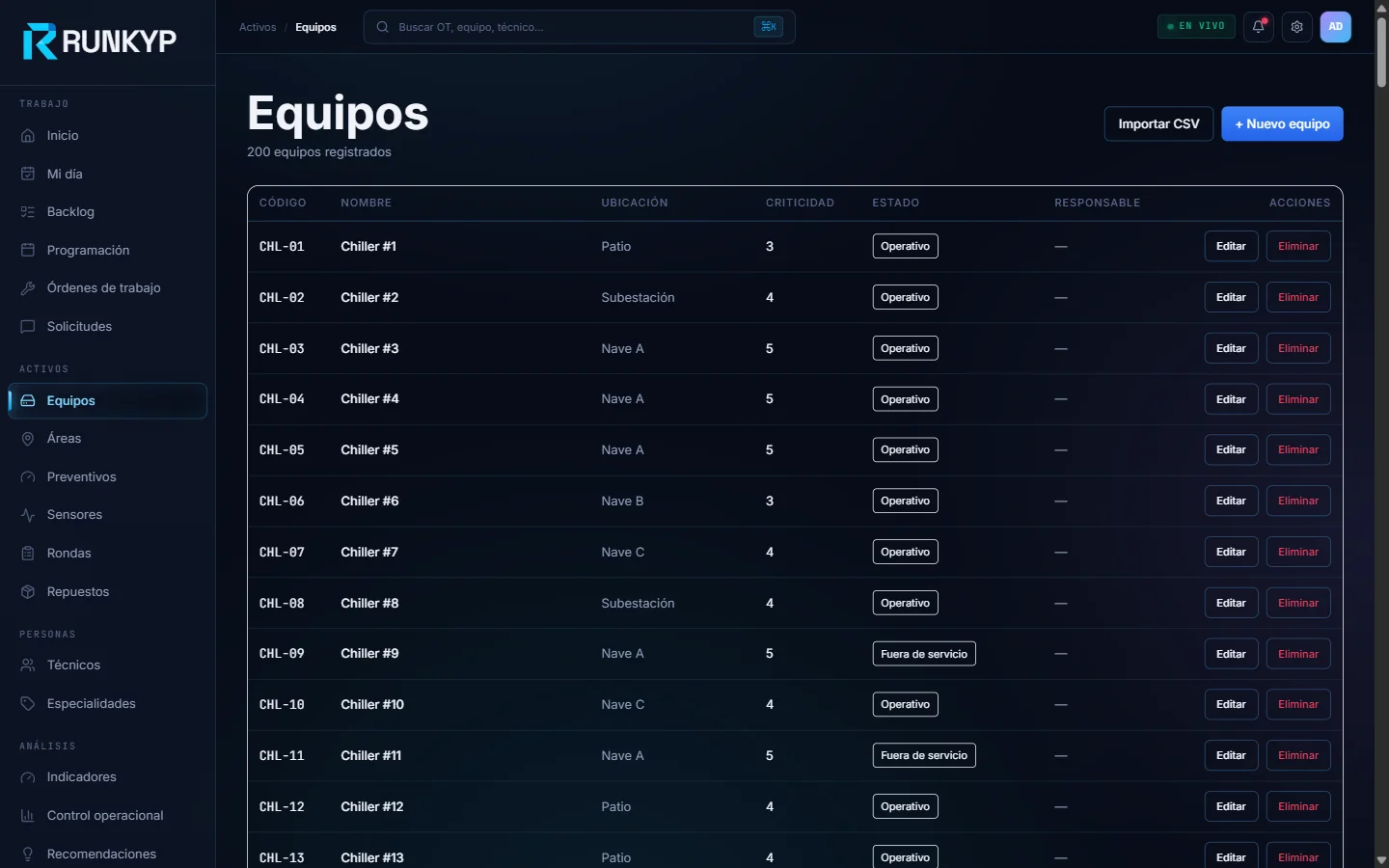The height and width of the screenshot is (868, 1389).
Task: Click the CHL-05 code cell
Action: 282,450
